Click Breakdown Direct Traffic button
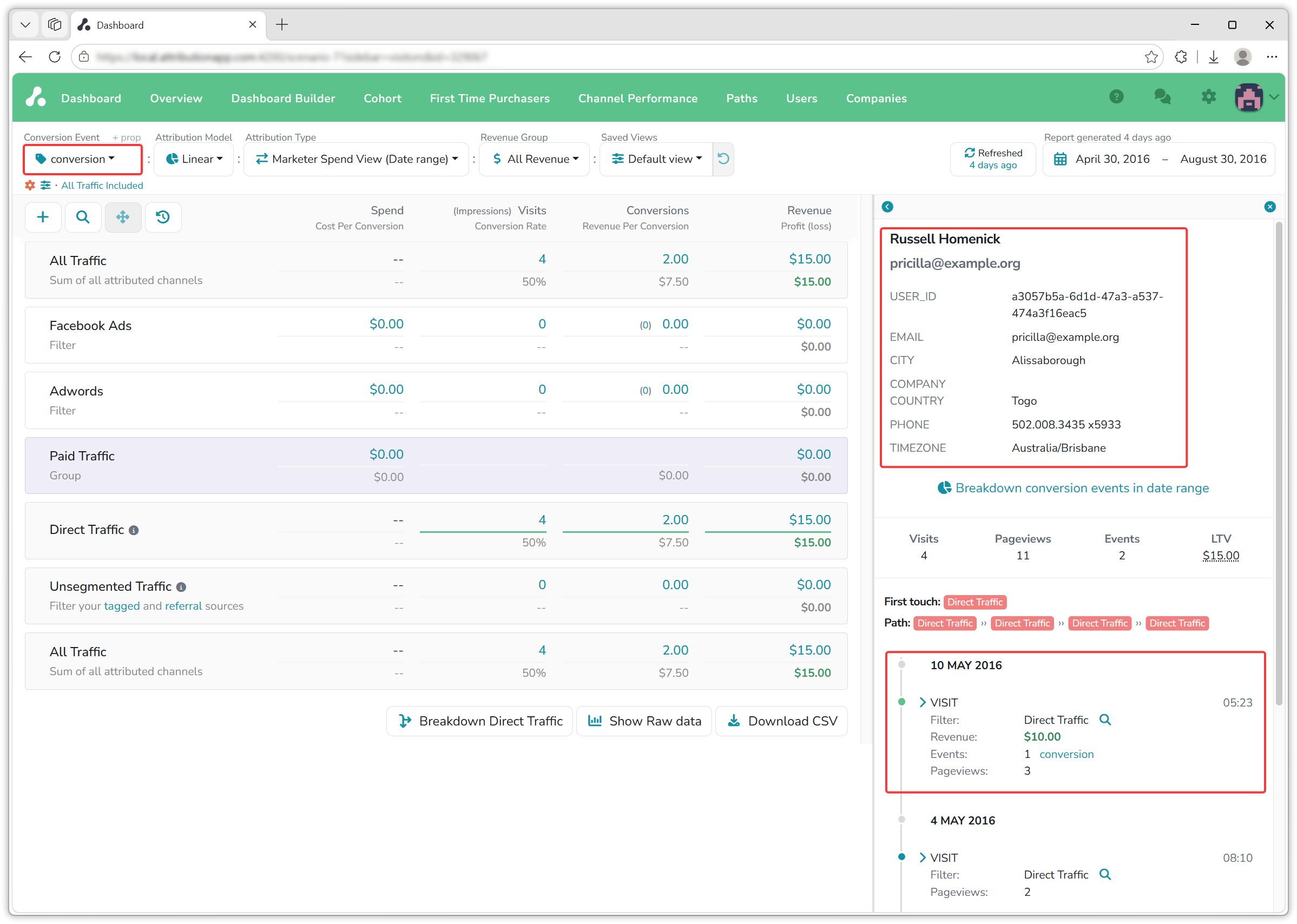This screenshot has width=1297, height=924. [479, 721]
